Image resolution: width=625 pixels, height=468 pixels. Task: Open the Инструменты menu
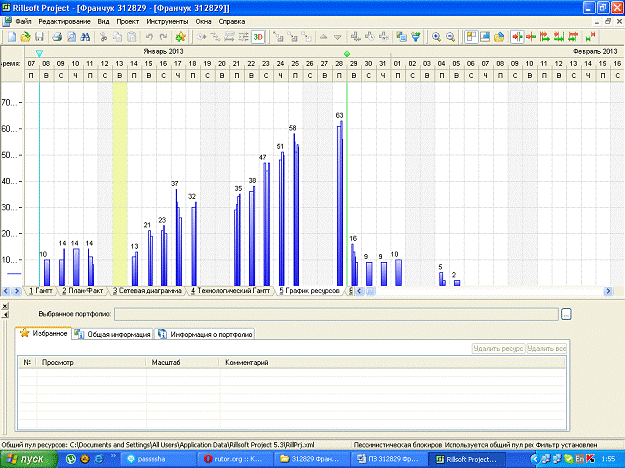coord(165,21)
